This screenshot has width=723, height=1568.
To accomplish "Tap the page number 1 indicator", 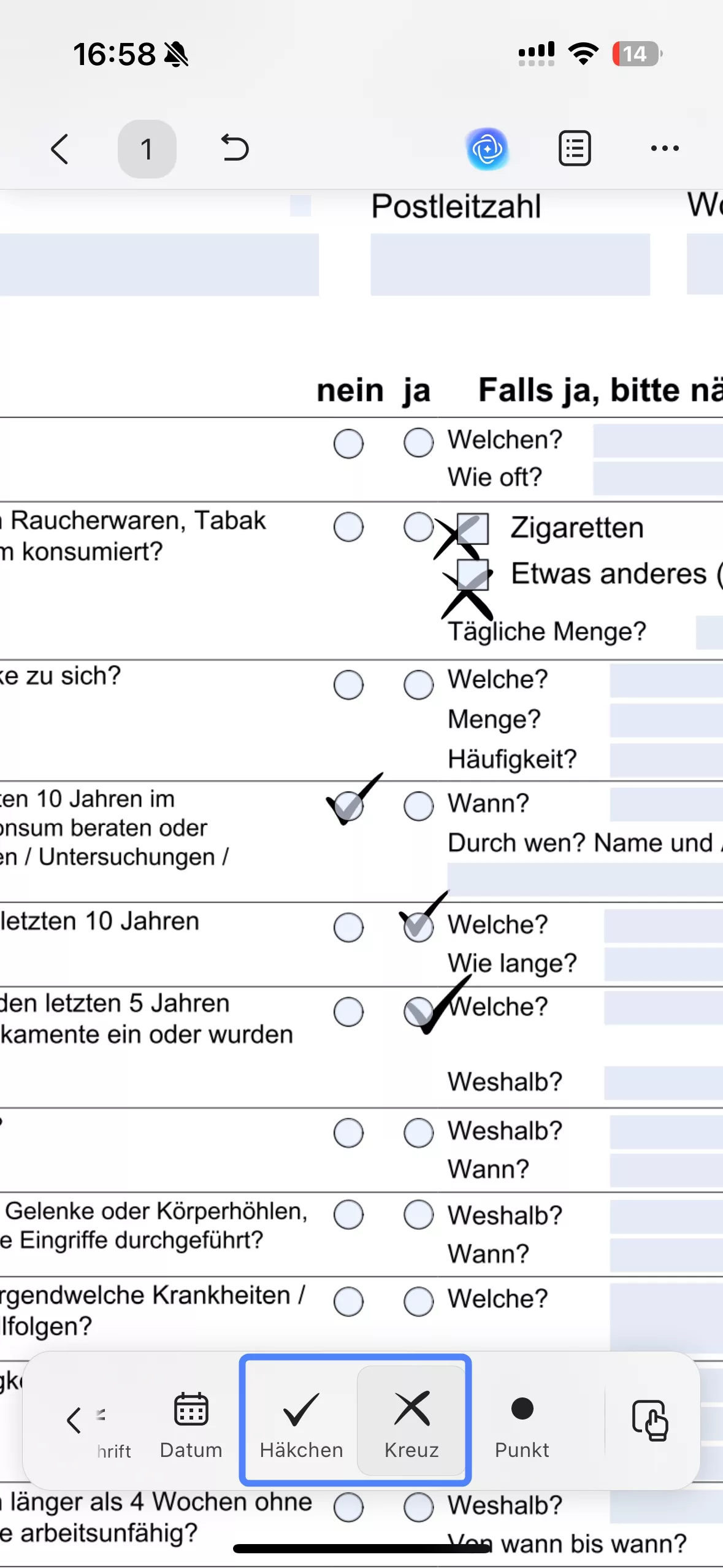I will (147, 148).
